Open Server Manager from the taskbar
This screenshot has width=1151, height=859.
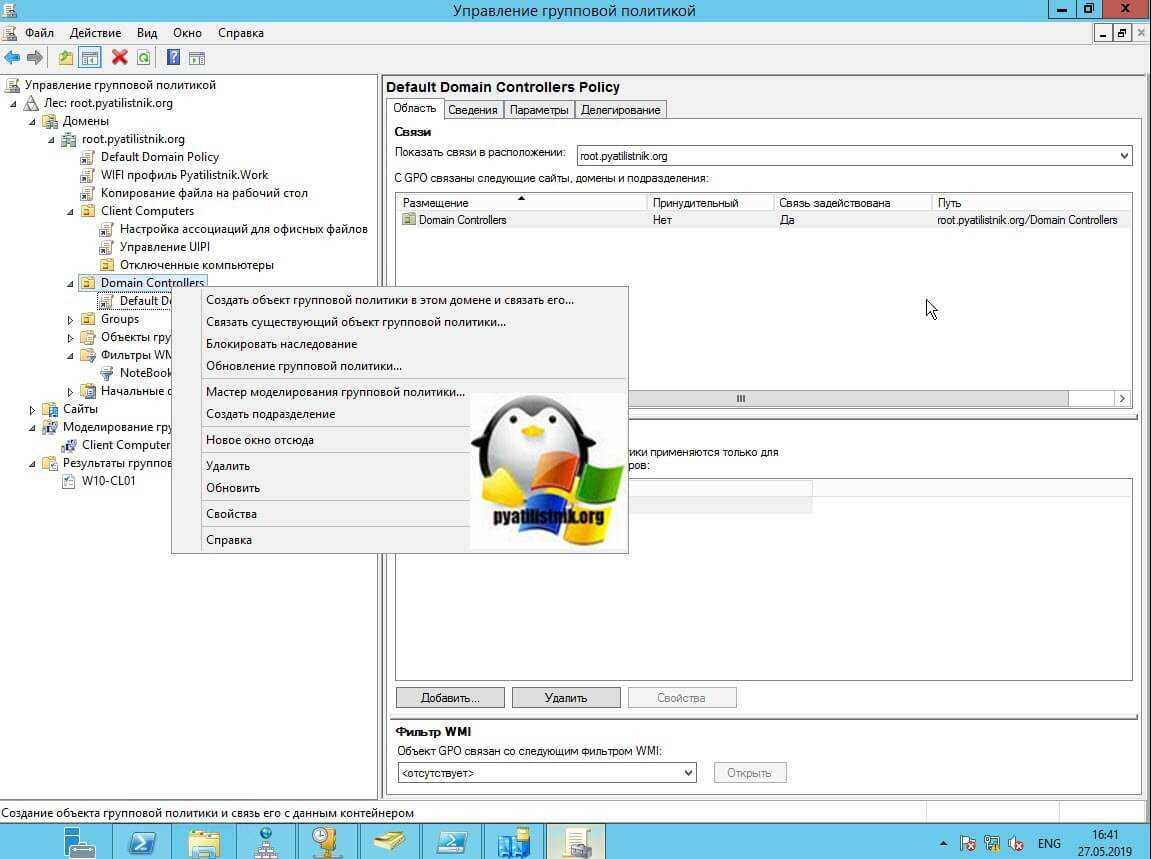point(81,842)
